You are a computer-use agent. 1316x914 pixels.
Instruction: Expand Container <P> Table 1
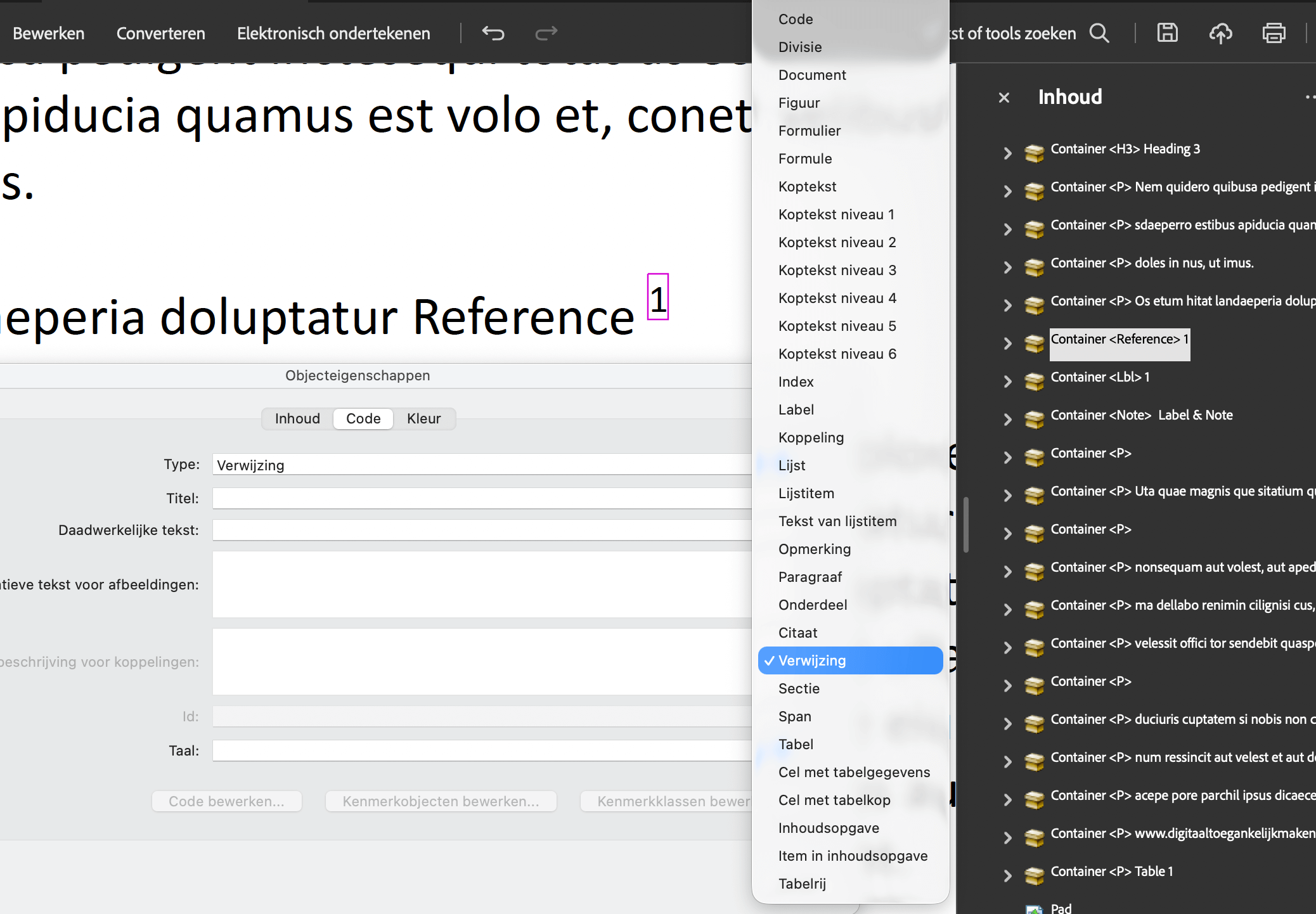coord(1007,875)
